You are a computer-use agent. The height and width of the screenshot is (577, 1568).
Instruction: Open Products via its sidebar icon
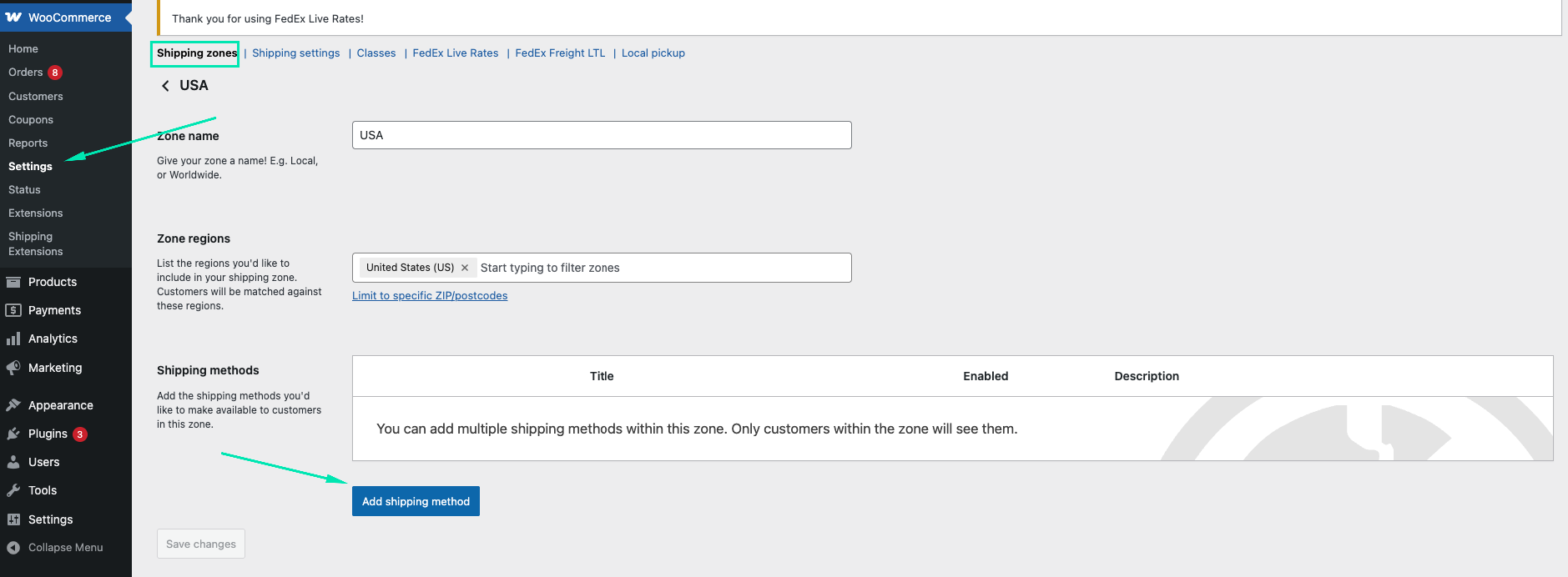point(13,282)
